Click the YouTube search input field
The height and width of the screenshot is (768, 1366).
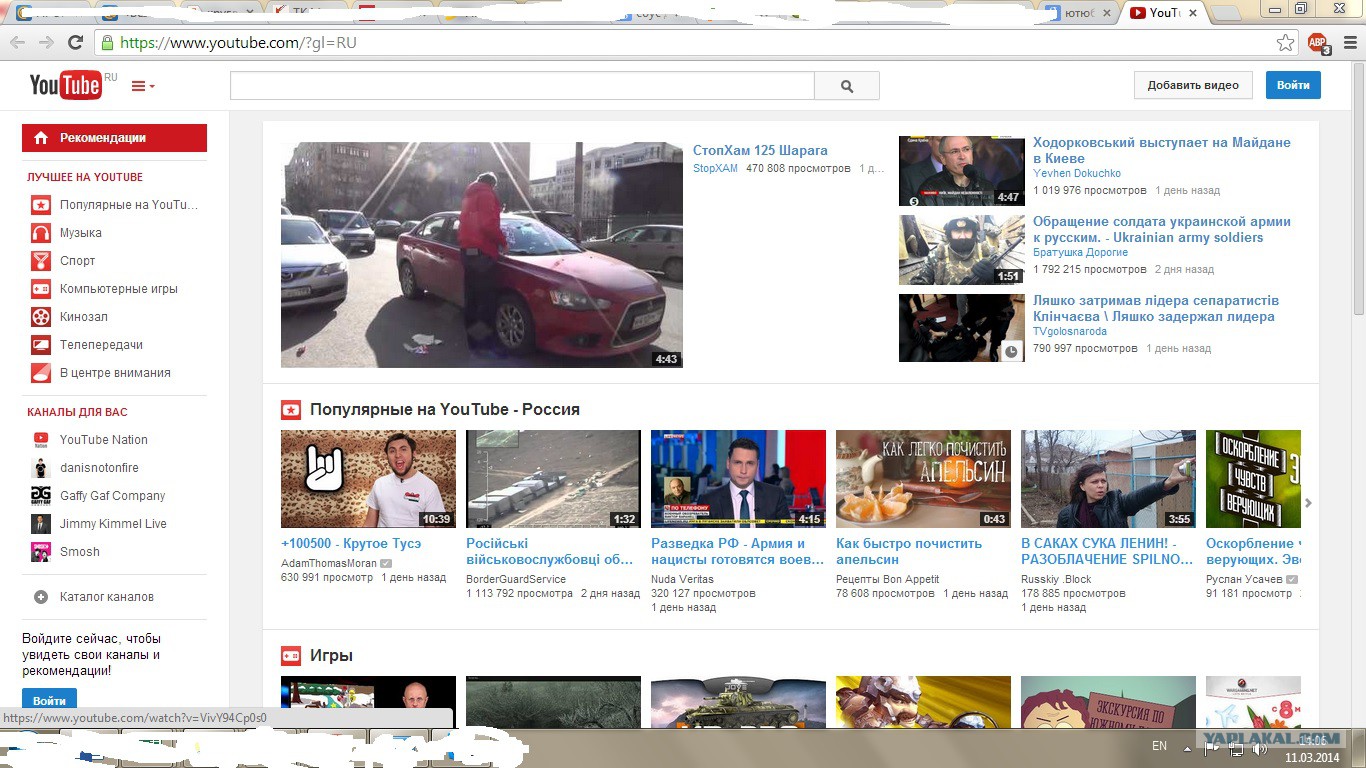(522, 86)
